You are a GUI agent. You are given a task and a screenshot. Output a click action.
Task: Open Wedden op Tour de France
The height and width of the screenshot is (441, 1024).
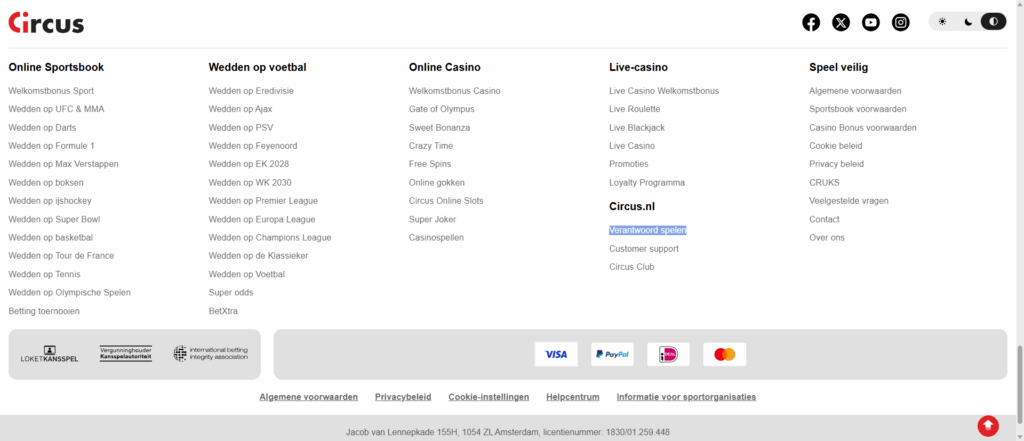[61, 255]
